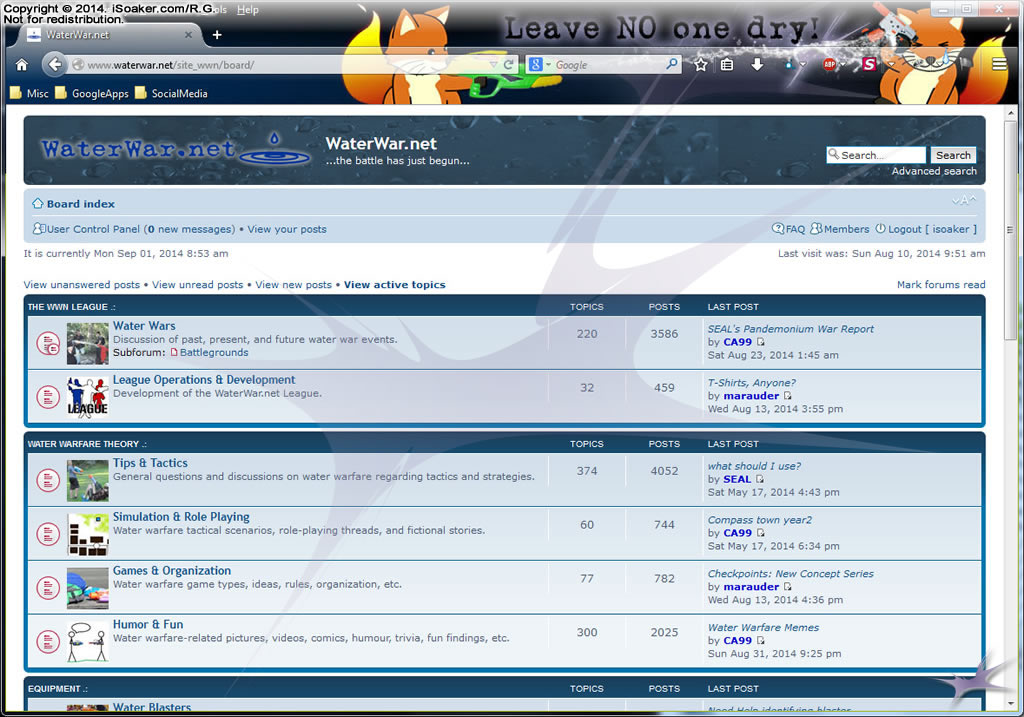Click the red S extension icon

click(869, 64)
